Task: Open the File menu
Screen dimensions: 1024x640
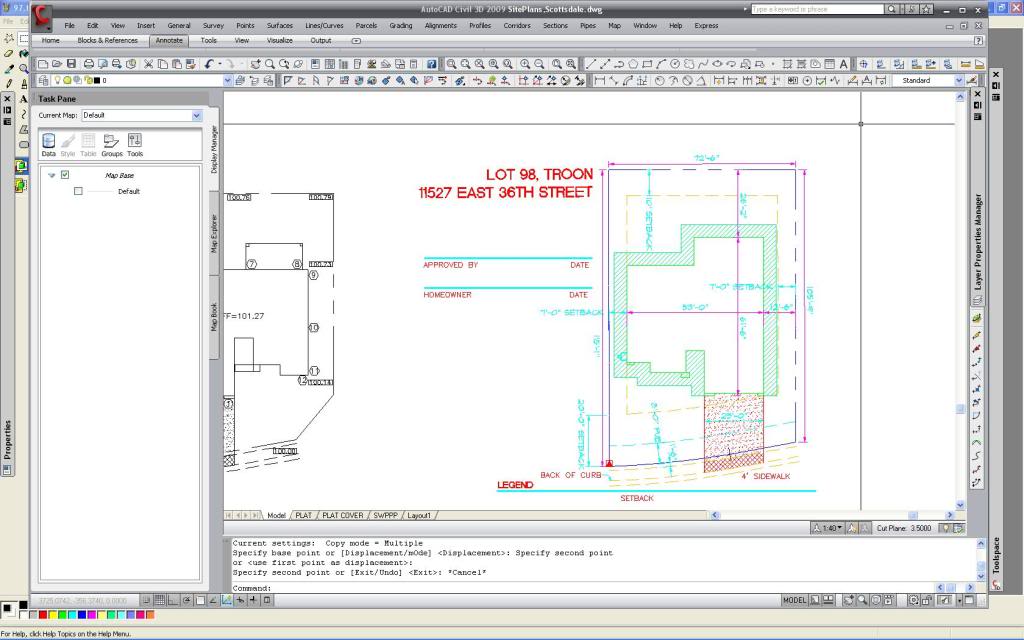Action: point(69,25)
